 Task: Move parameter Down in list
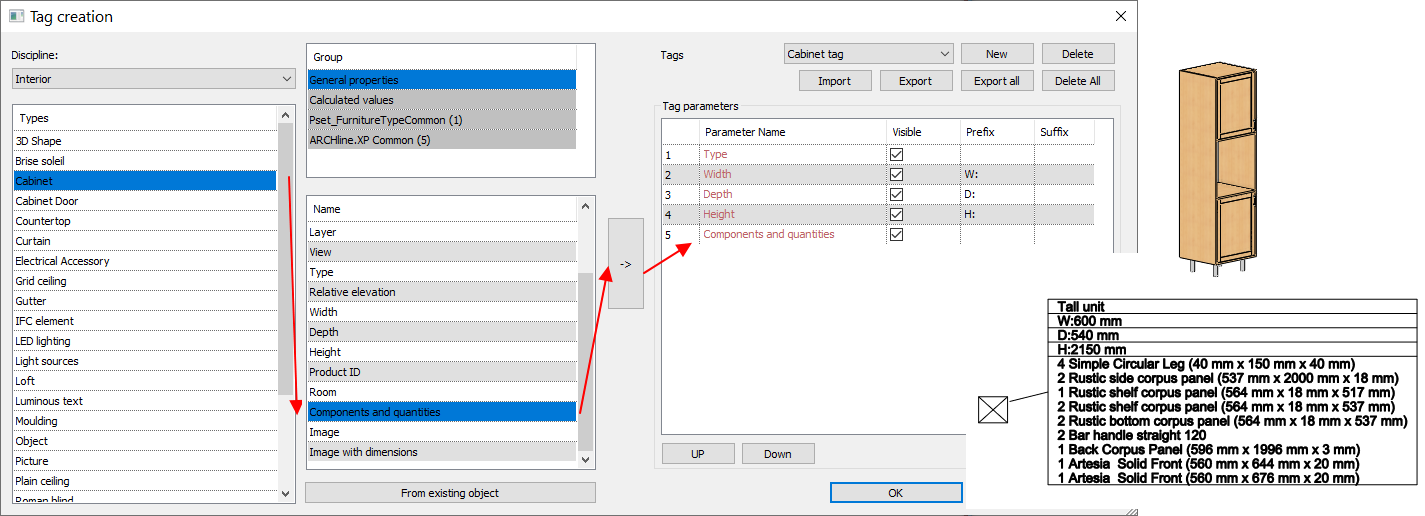(778, 453)
